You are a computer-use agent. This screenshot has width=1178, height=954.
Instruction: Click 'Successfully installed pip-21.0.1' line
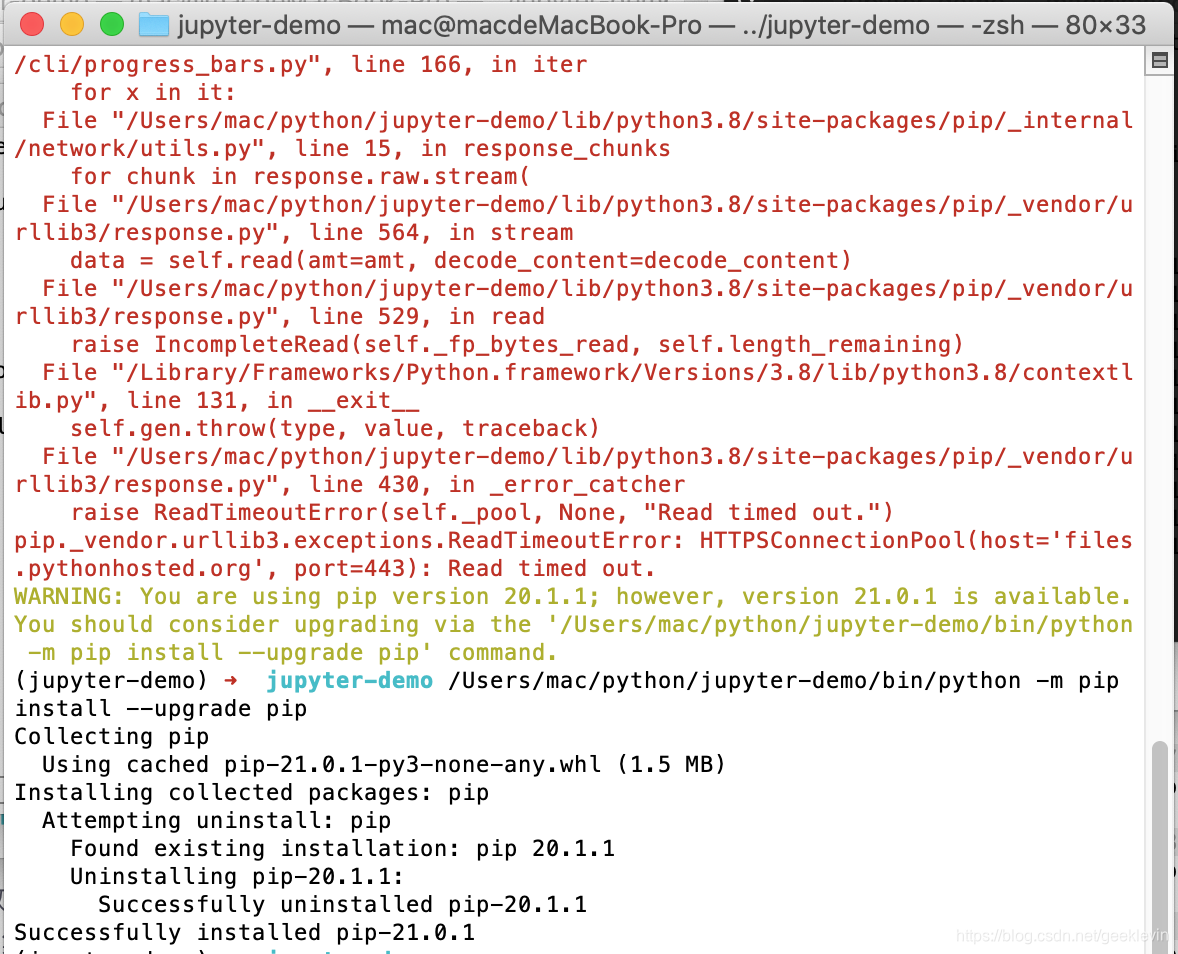pyautogui.click(x=245, y=932)
